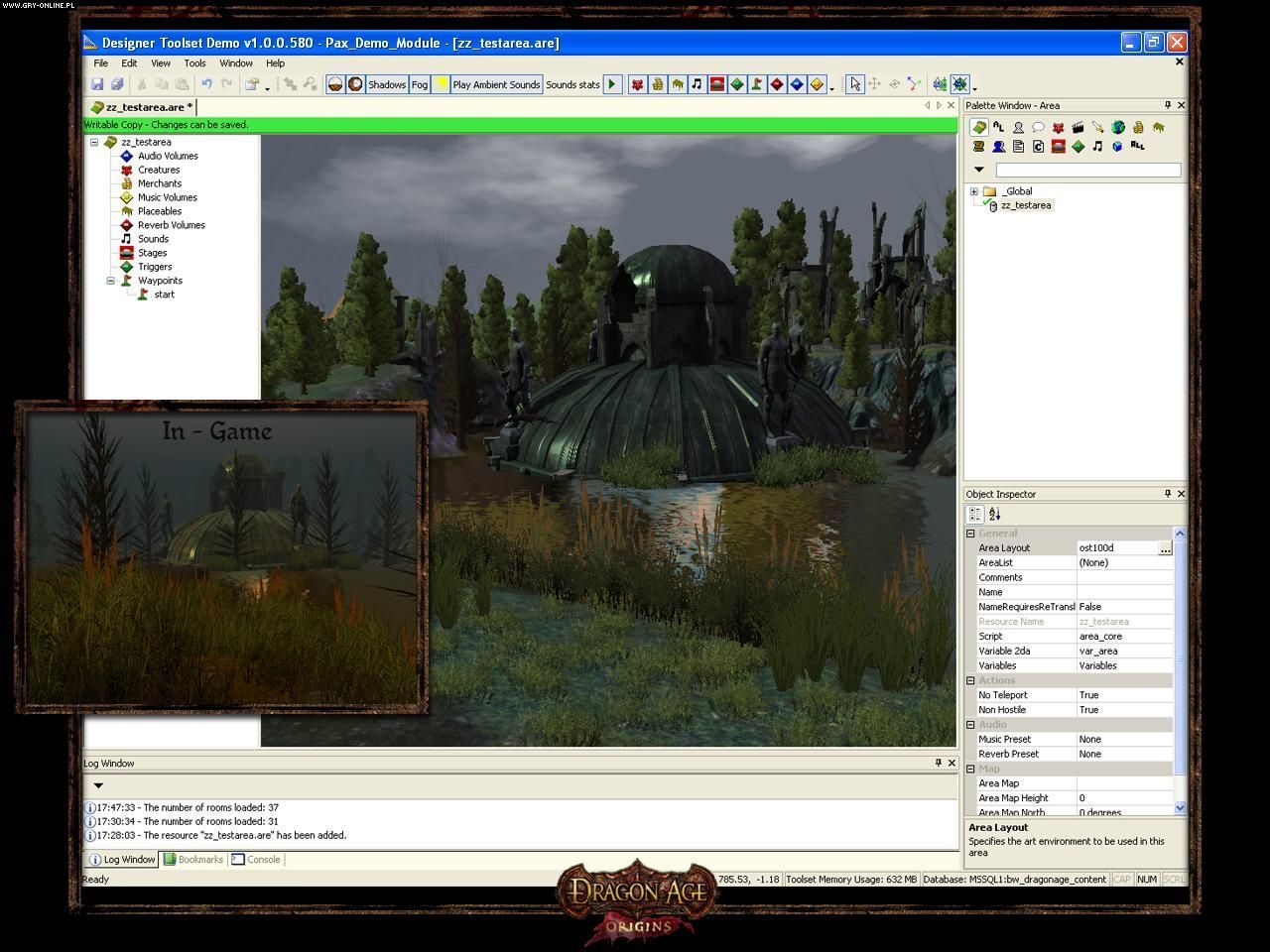Click the script C document palette icon

coord(1038,147)
